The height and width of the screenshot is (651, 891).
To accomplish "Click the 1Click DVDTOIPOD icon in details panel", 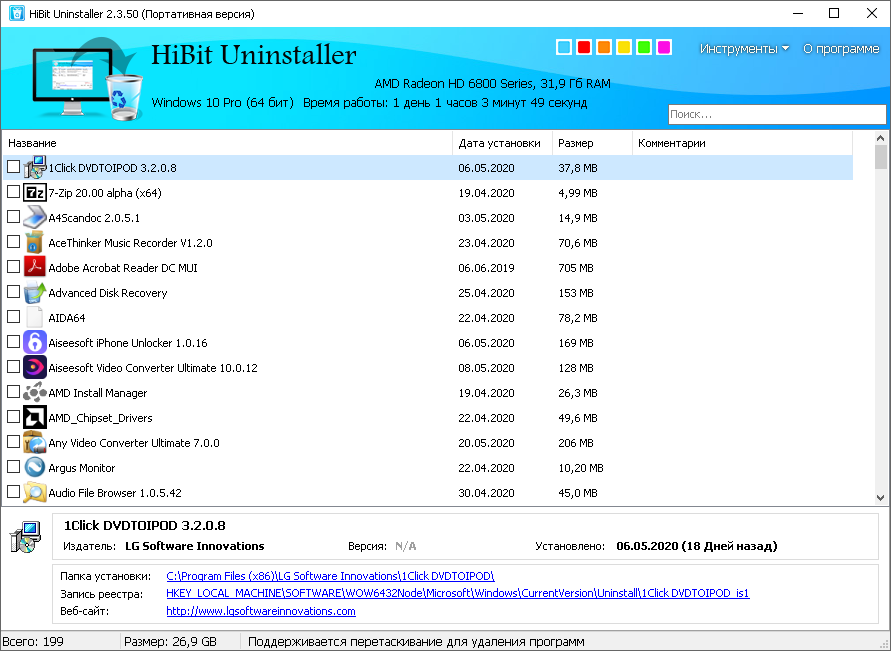I will (24, 537).
